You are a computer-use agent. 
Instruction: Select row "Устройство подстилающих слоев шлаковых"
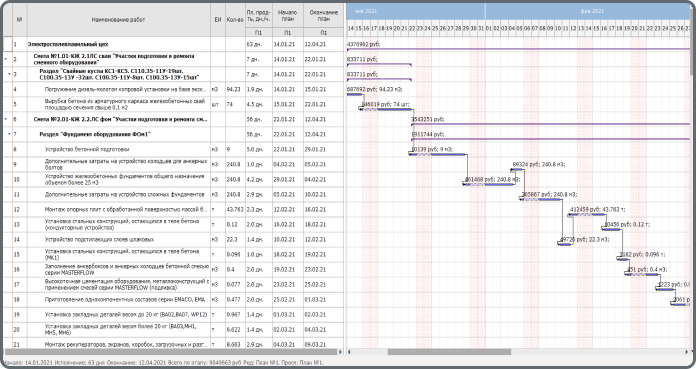(173, 239)
